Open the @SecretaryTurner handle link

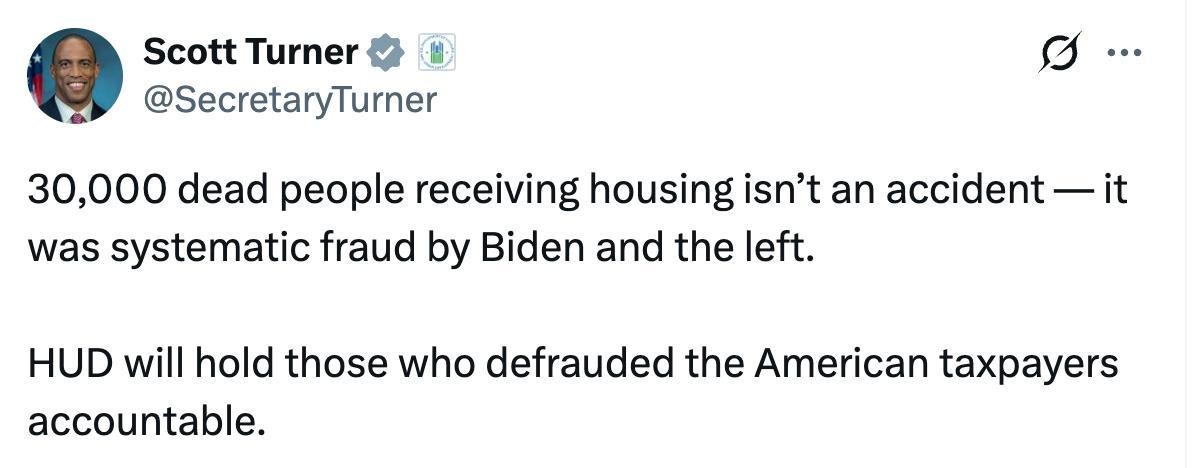290,99
